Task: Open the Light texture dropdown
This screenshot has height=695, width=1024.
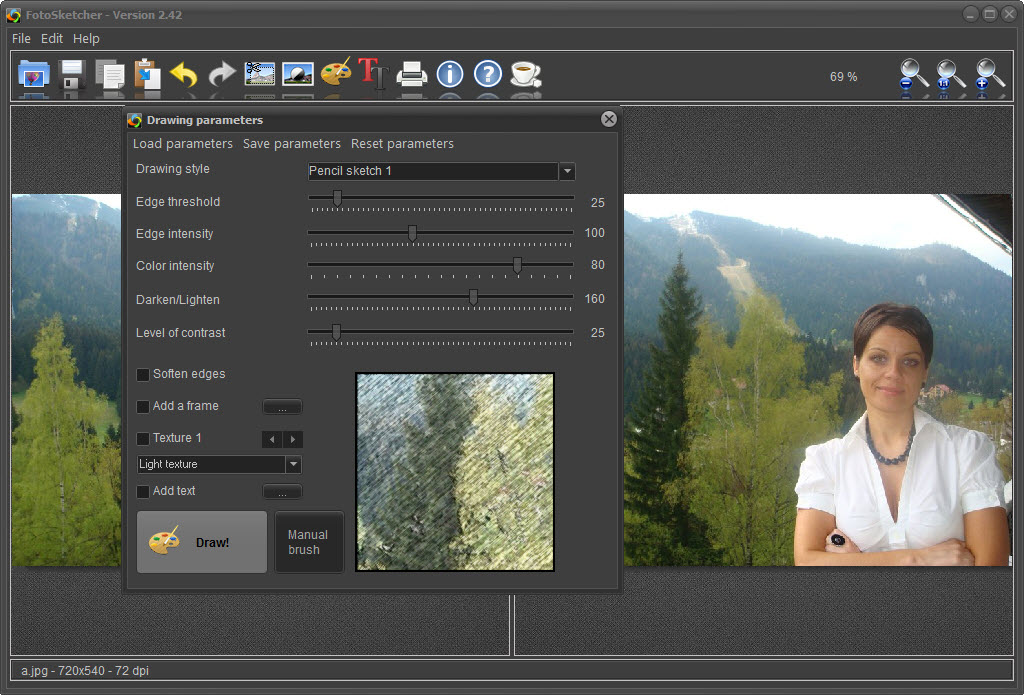Action: pos(293,464)
